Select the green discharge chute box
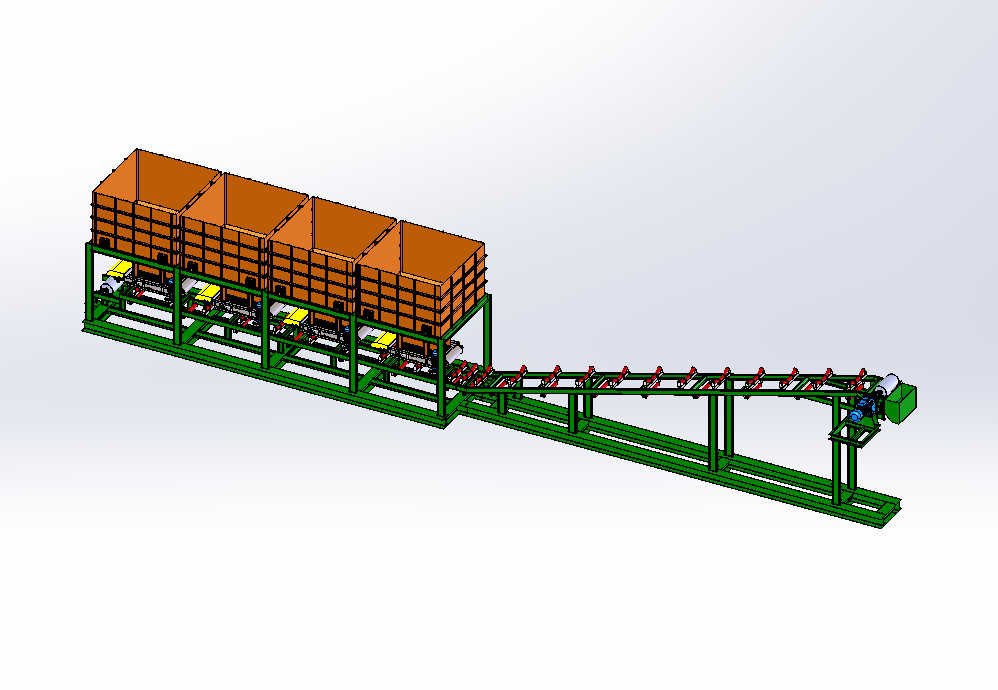 pos(901,403)
